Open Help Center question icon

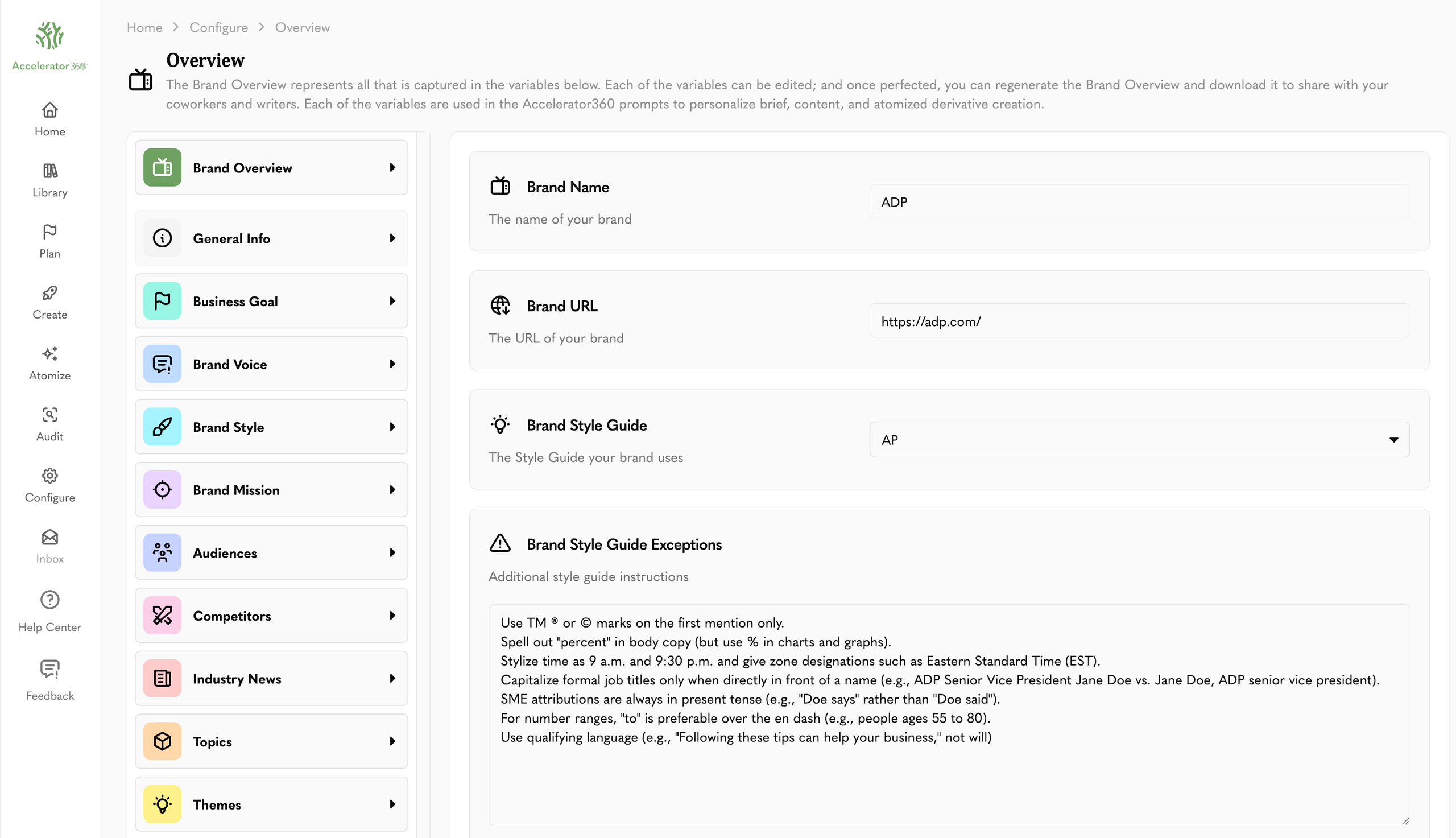point(49,600)
